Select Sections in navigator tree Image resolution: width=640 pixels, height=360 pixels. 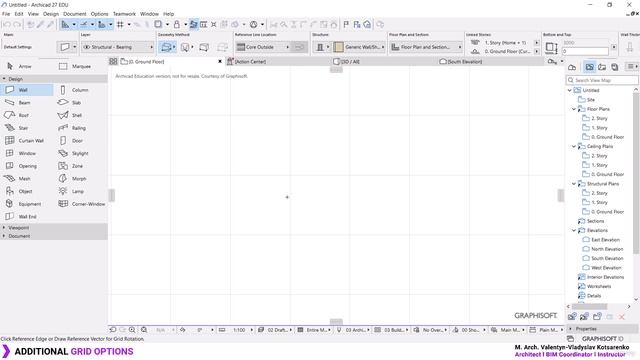596,221
